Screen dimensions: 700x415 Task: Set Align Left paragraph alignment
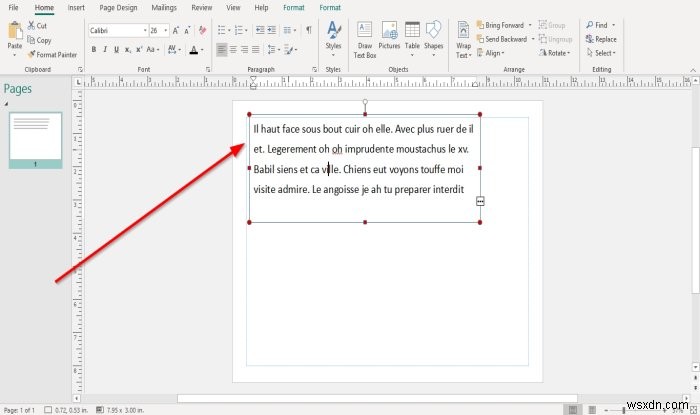point(222,50)
